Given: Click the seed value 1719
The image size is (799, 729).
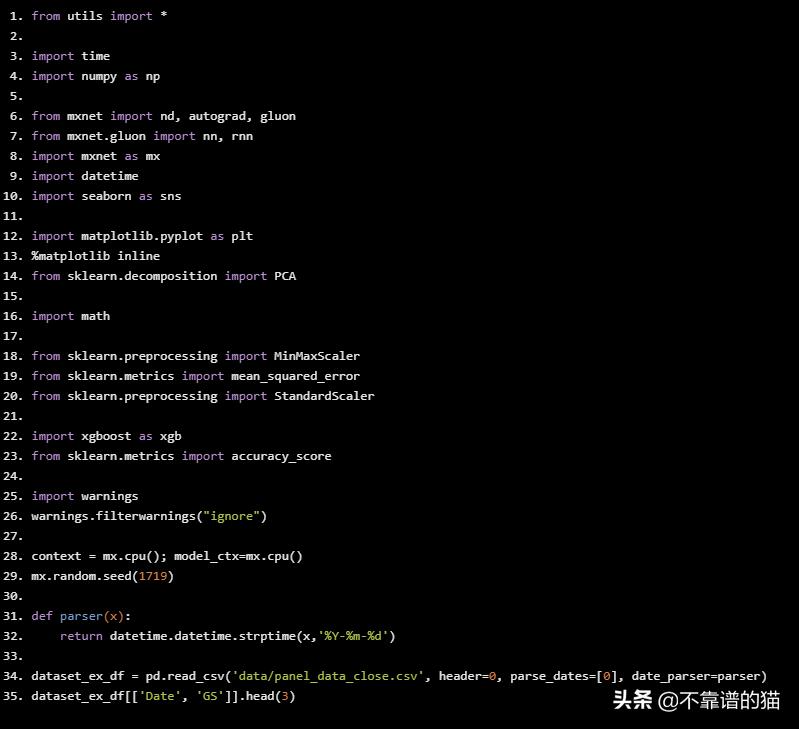Looking at the screenshot, I should coord(153,576).
